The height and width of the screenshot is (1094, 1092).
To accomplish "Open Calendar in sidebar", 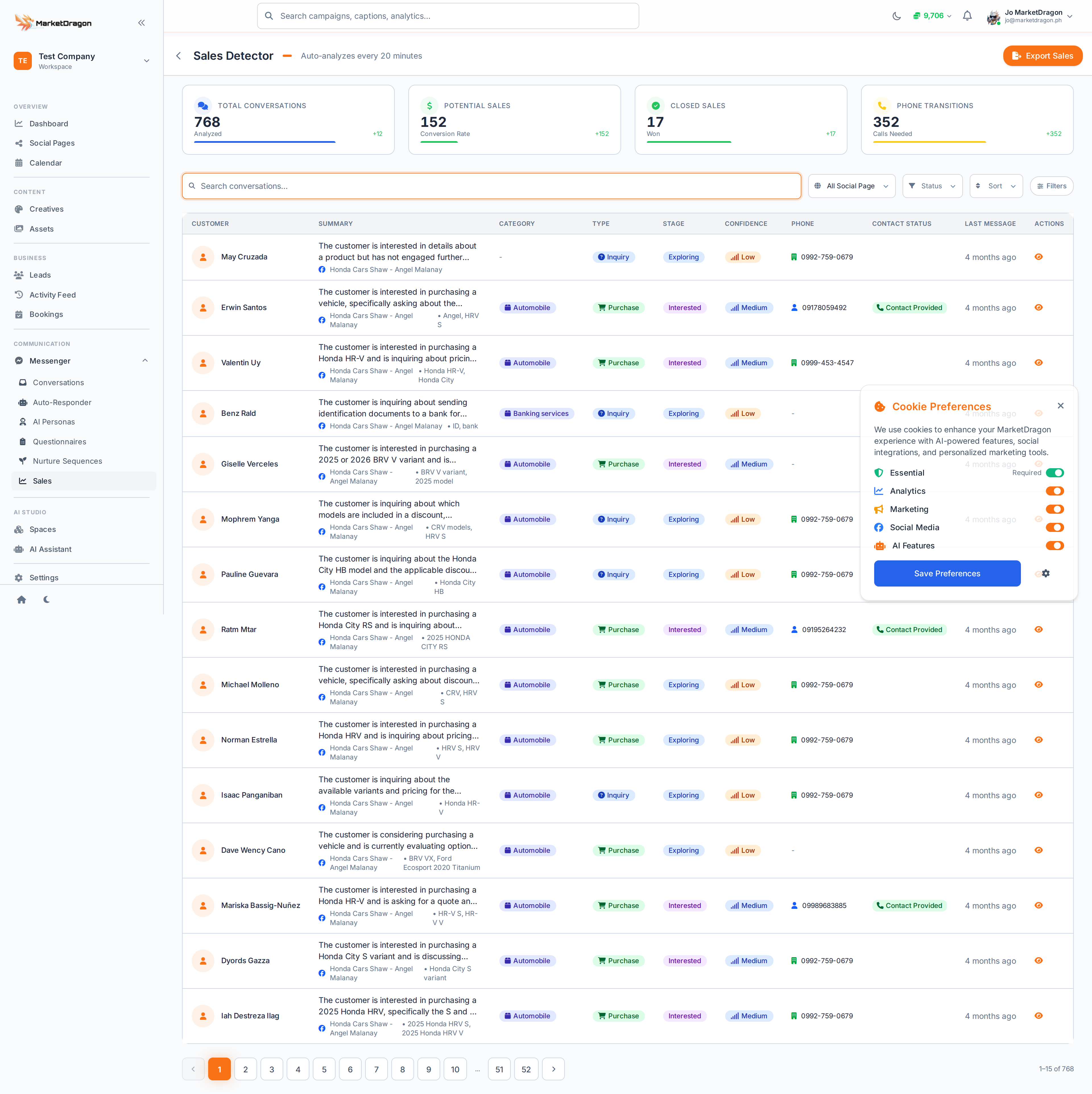I will tap(45, 163).
